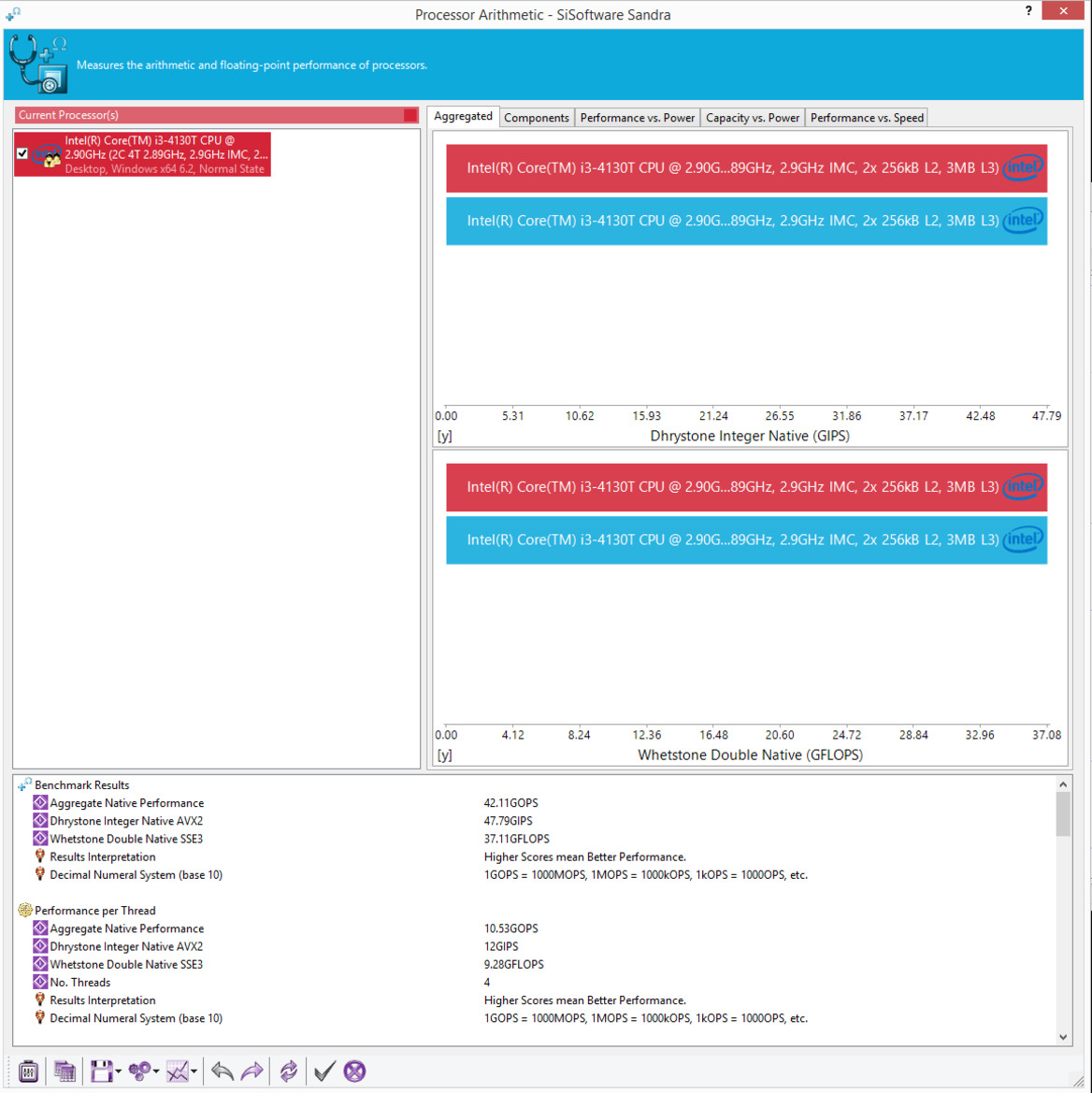Click the 9.28GFLOPS per-thread value

pos(513,964)
